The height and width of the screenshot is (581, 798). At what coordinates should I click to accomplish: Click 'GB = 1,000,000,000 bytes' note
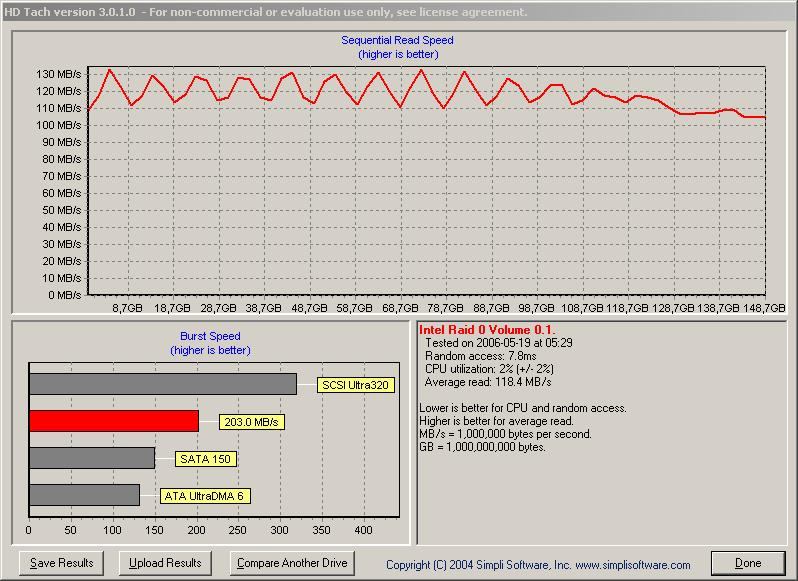(x=482, y=447)
